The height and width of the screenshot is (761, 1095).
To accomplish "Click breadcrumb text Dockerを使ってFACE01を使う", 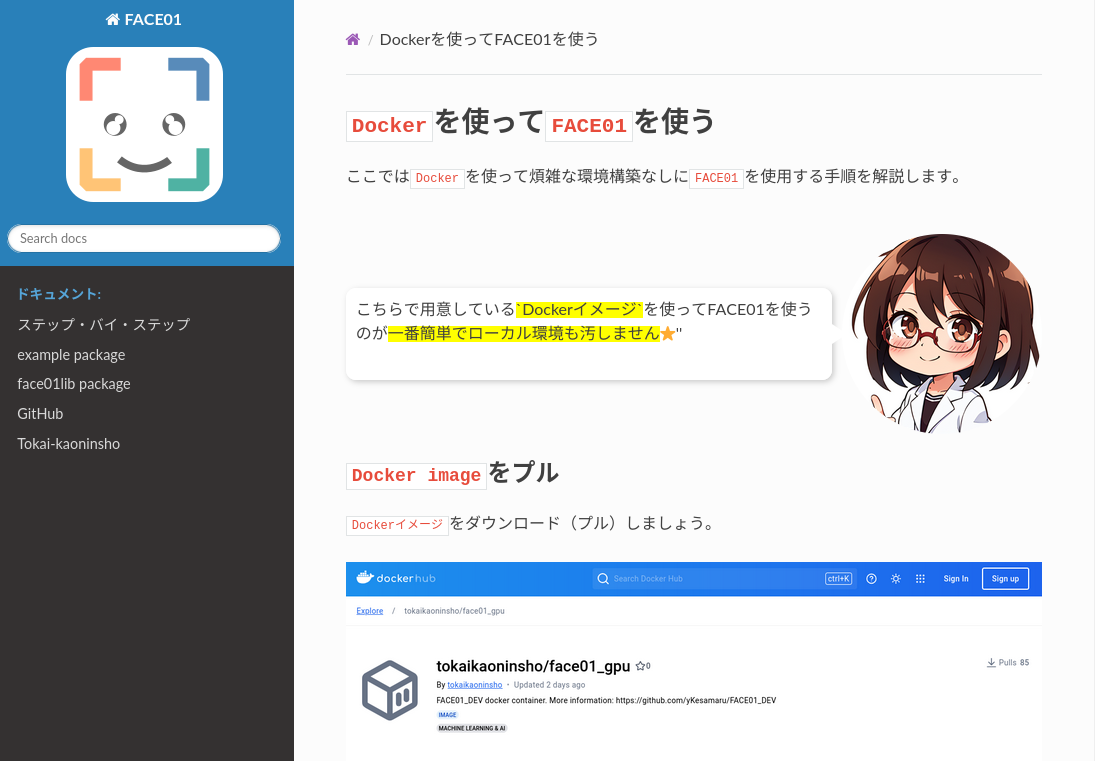I will [x=489, y=40].
